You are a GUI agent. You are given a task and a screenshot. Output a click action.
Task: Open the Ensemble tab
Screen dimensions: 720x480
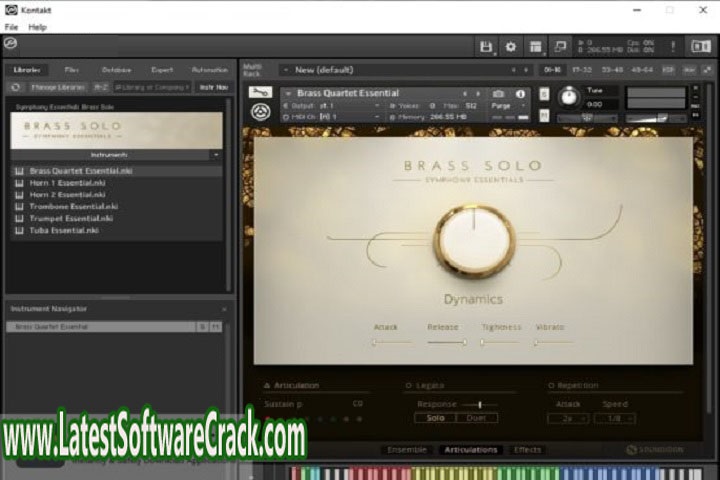[x=407, y=450]
